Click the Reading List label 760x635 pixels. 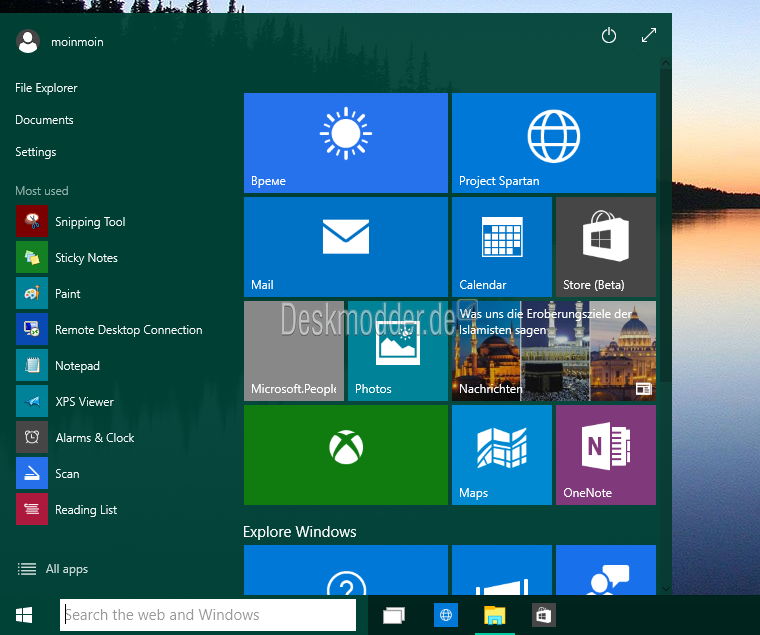86,510
